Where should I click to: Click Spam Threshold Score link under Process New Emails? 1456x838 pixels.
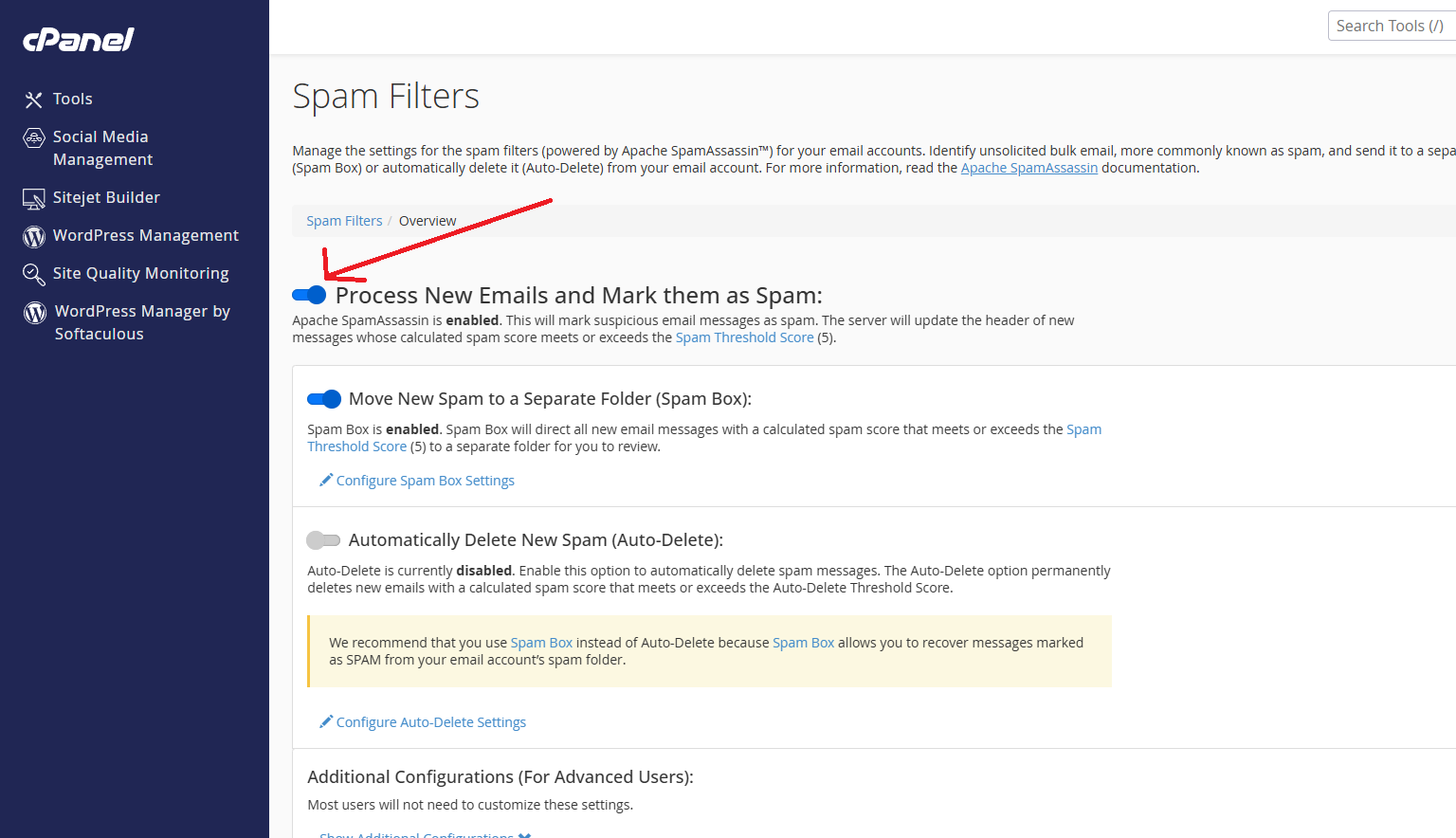click(x=745, y=337)
